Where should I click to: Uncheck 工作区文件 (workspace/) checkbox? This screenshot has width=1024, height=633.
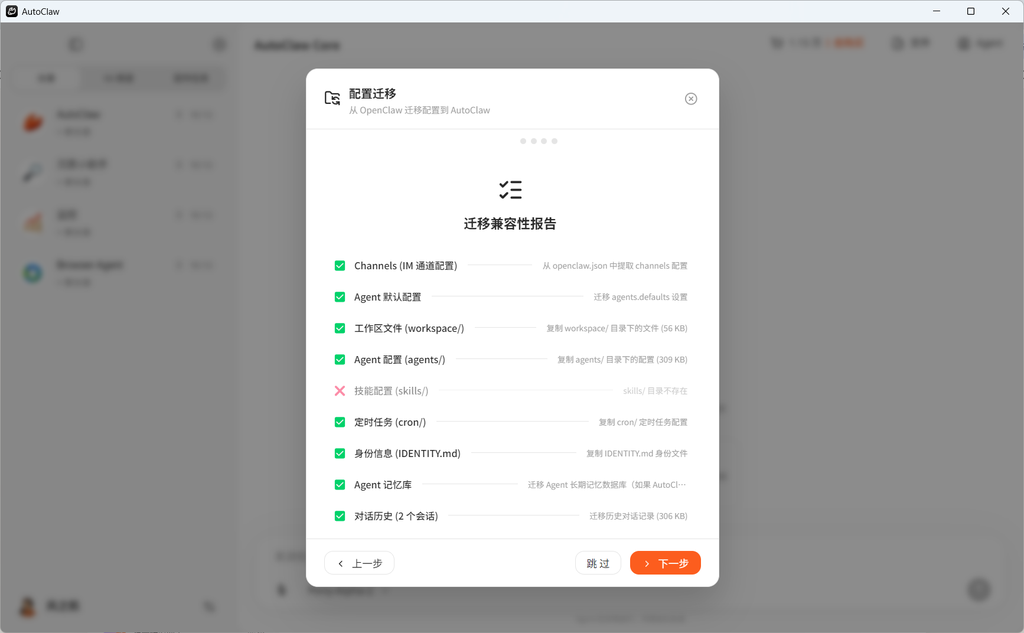click(x=340, y=329)
